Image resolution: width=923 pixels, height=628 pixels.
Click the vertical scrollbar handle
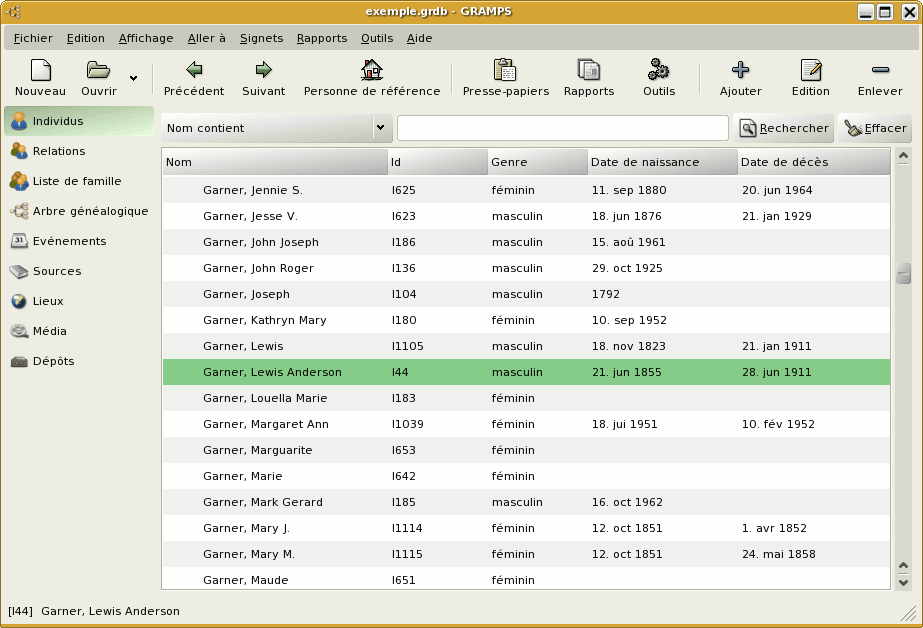[903, 273]
